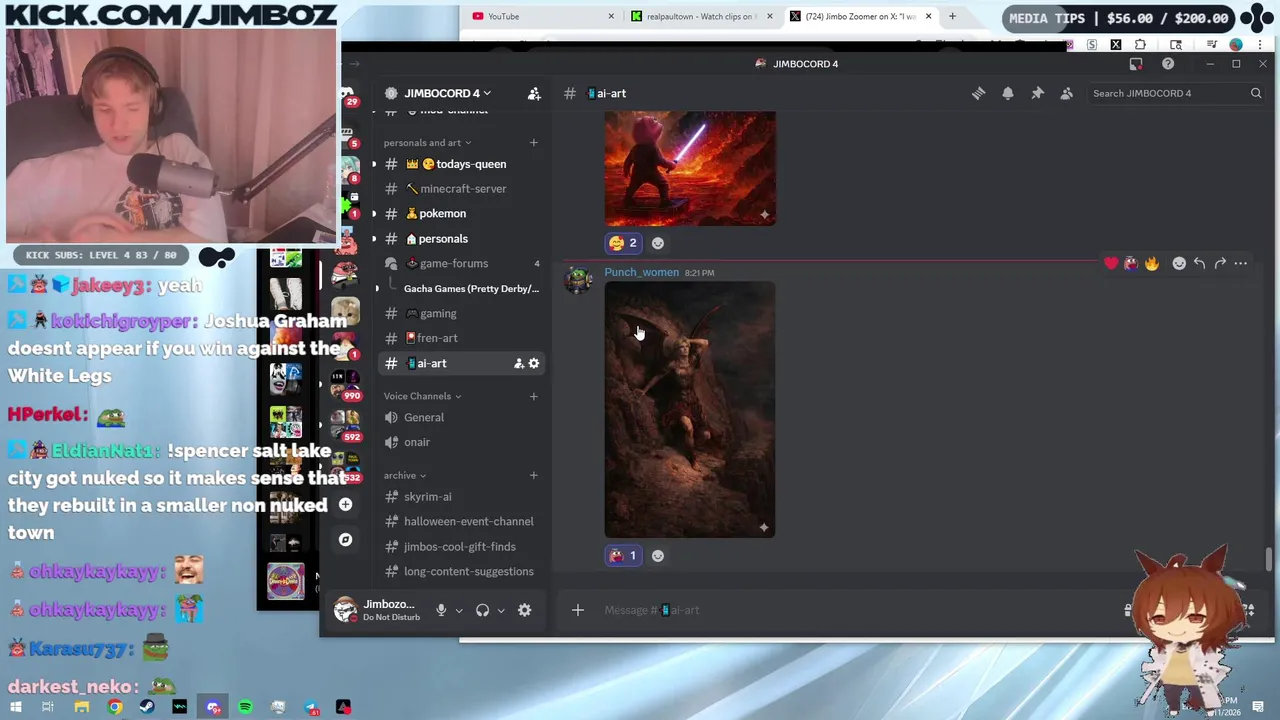The width and height of the screenshot is (1280, 720).
Task: Switch to Jimbo Zoomer on X tab
Action: pos(861,16)
